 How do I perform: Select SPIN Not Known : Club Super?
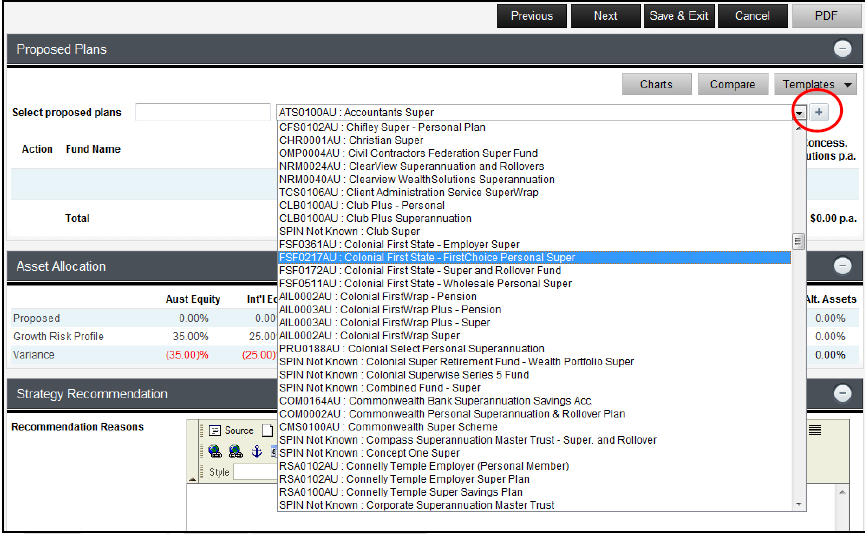click(534, 232)
